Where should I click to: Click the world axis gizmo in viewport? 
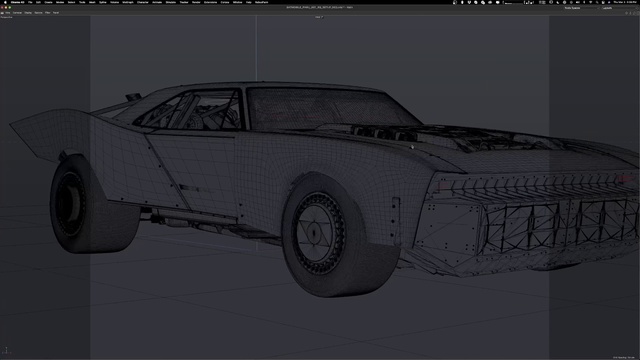pos(6,350)
